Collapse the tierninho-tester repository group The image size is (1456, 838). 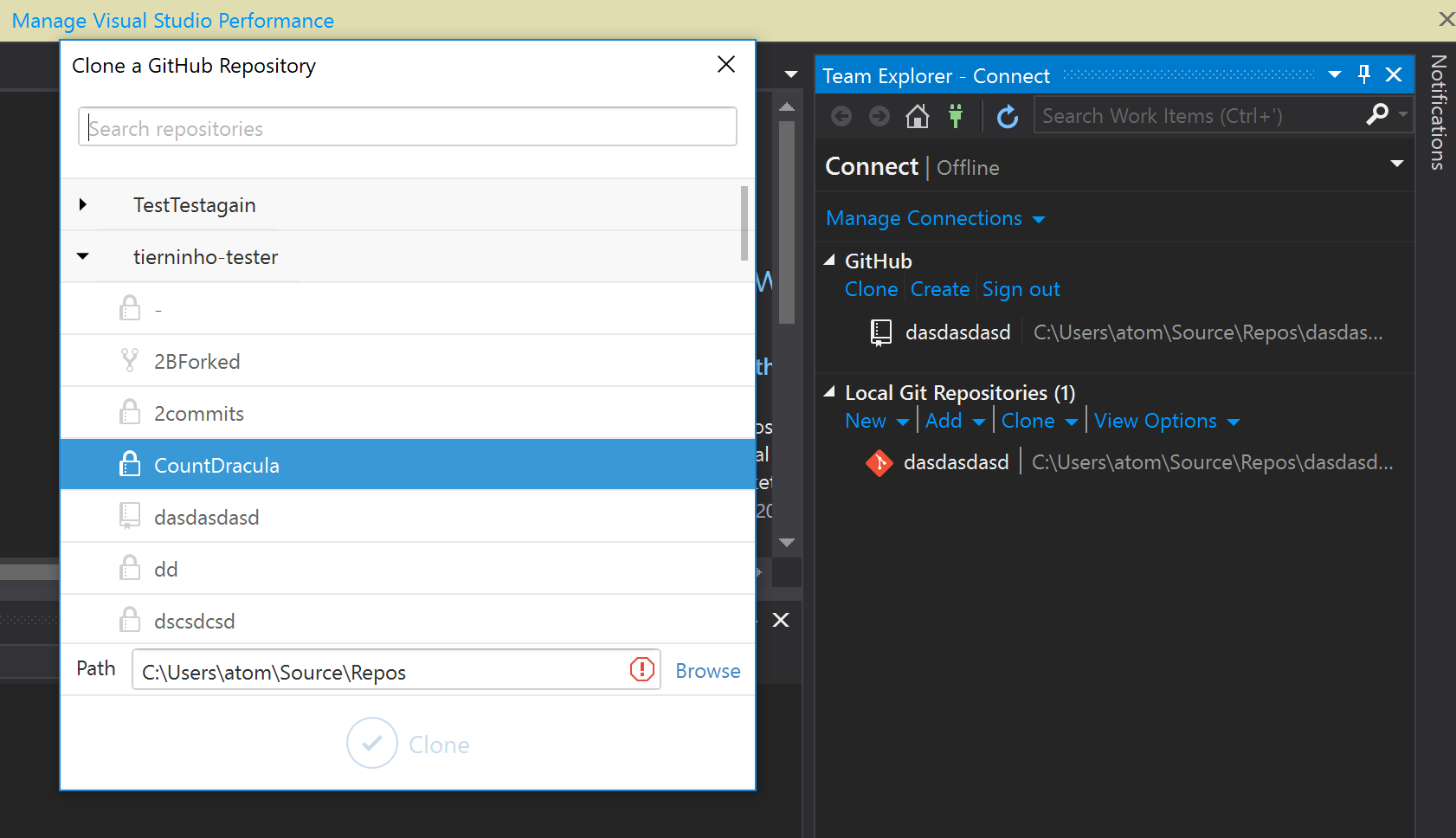83,256
